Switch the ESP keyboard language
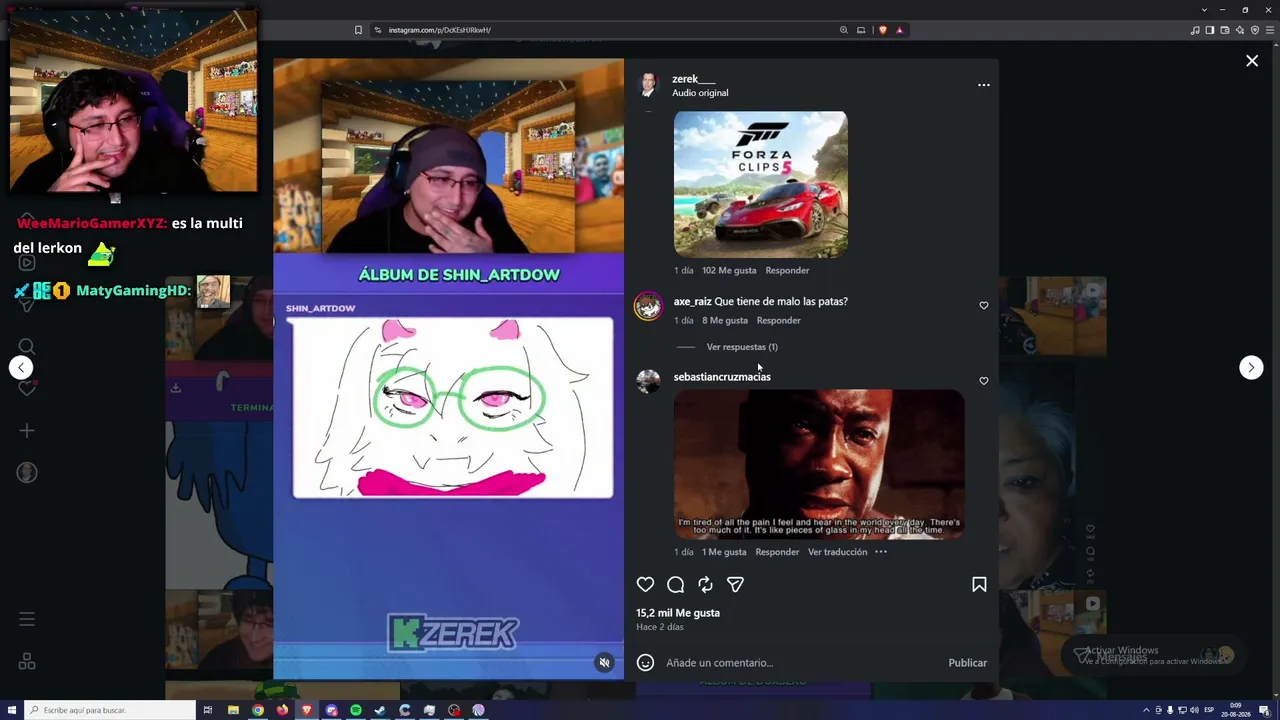1280x720 pixels. click(1210, 711)
